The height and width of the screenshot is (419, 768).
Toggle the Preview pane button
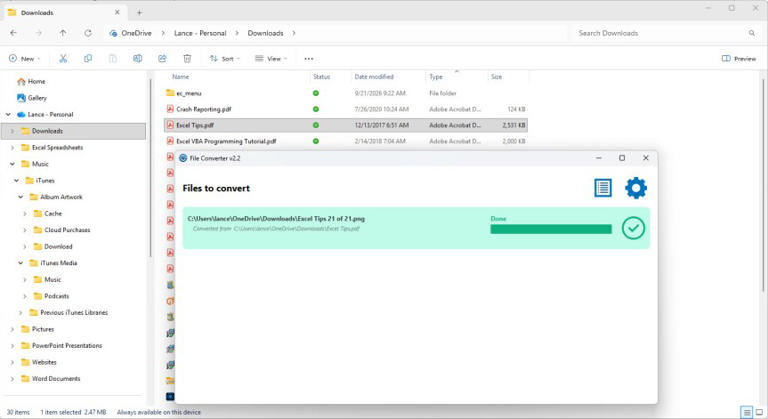pyautogui.click(x=739, y=58)
